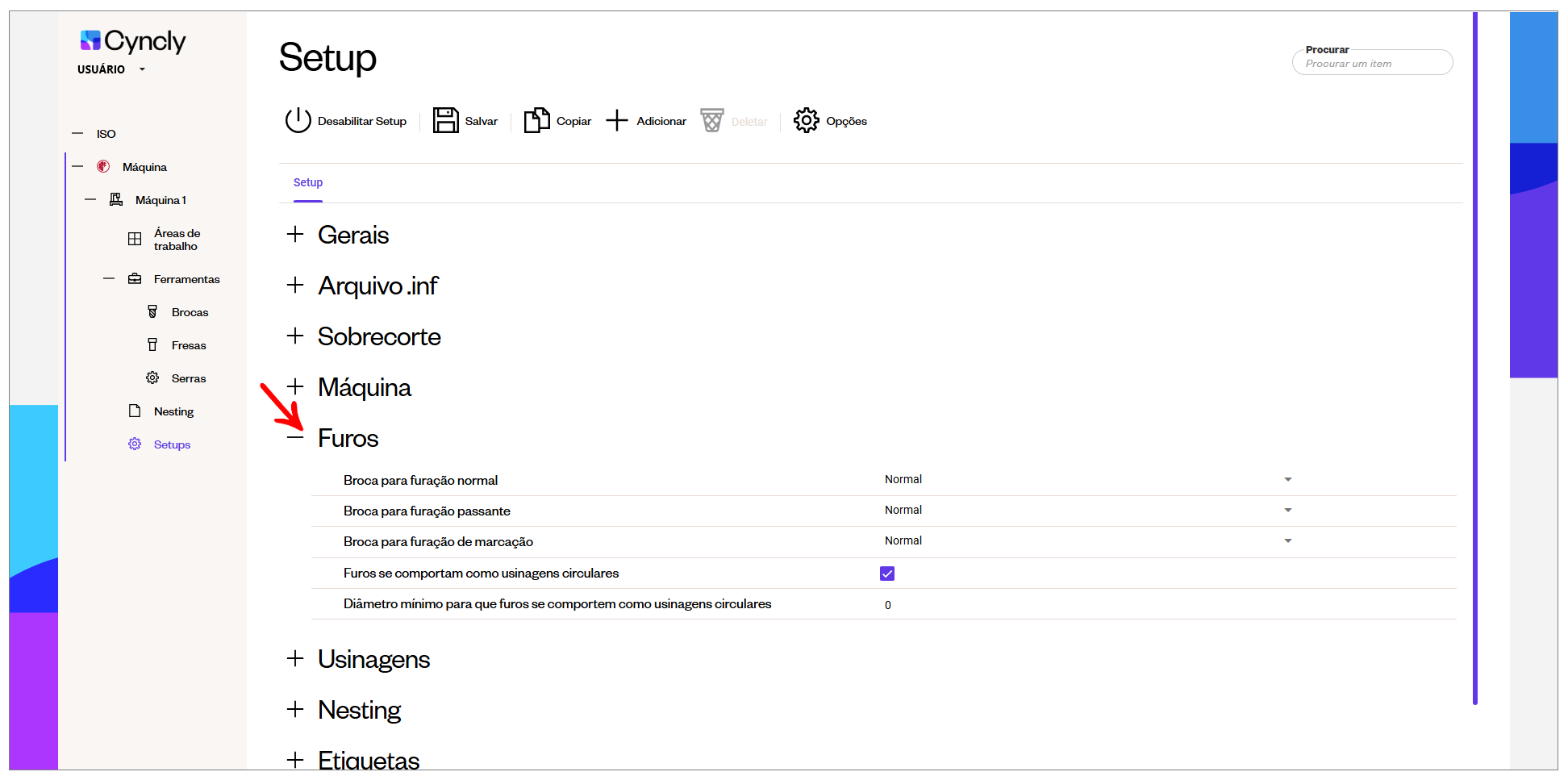Click the Procurar search field
Image resolution: width=1568 pixels, height=776 pixels.
(1373, 63)
